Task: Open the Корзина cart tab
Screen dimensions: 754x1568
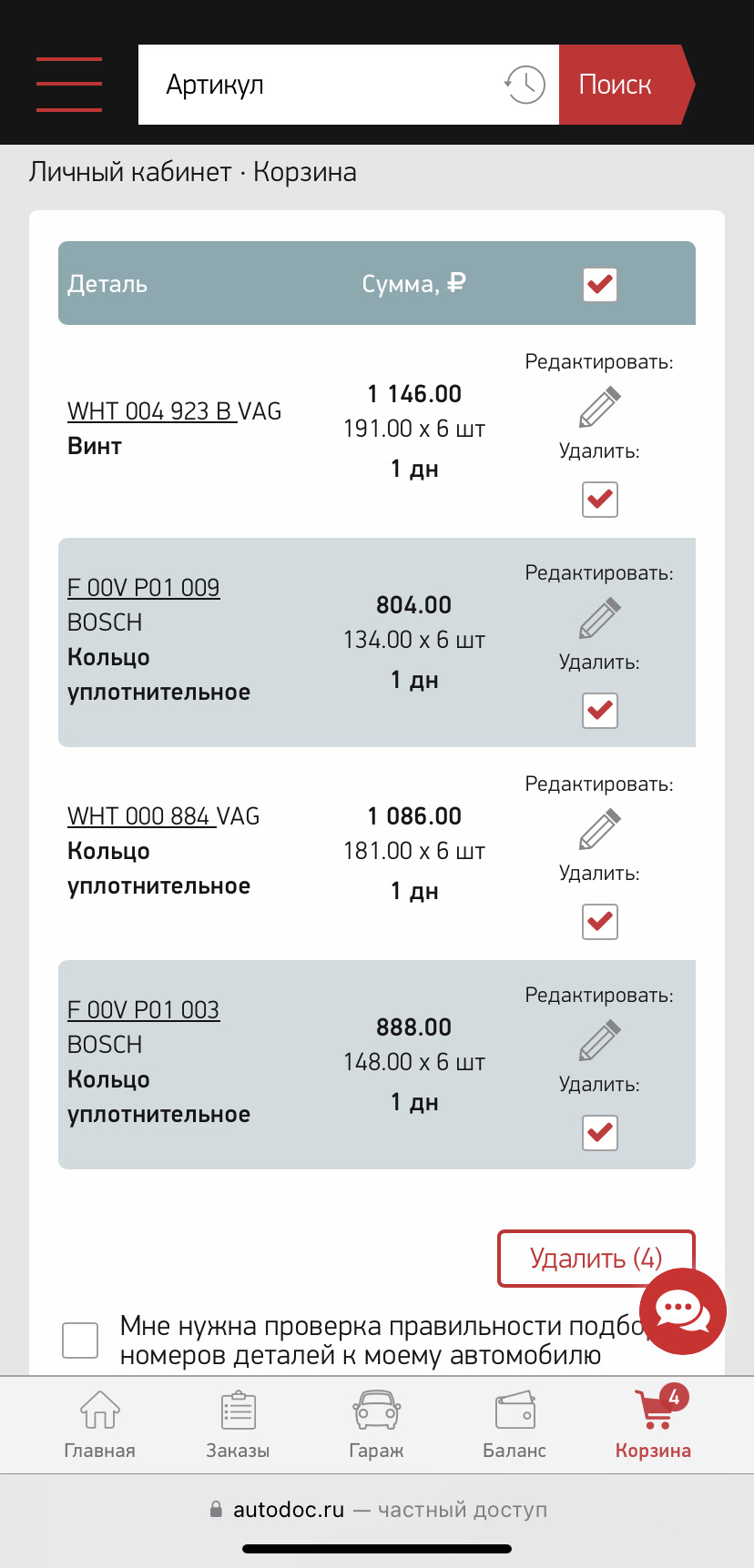Action: point(653,1425)
